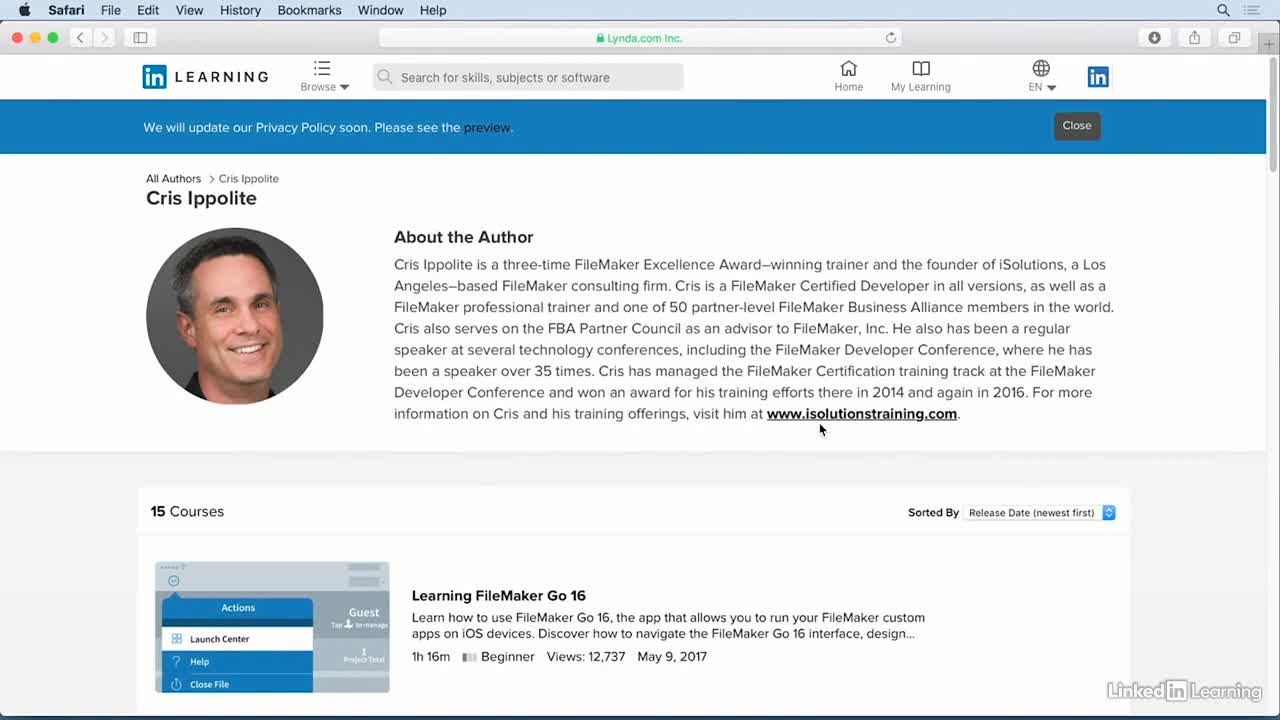This screenshot has height=720, width=1280.
Task: Go back with Safari's back arrow
Action: [x=80, y=38]
